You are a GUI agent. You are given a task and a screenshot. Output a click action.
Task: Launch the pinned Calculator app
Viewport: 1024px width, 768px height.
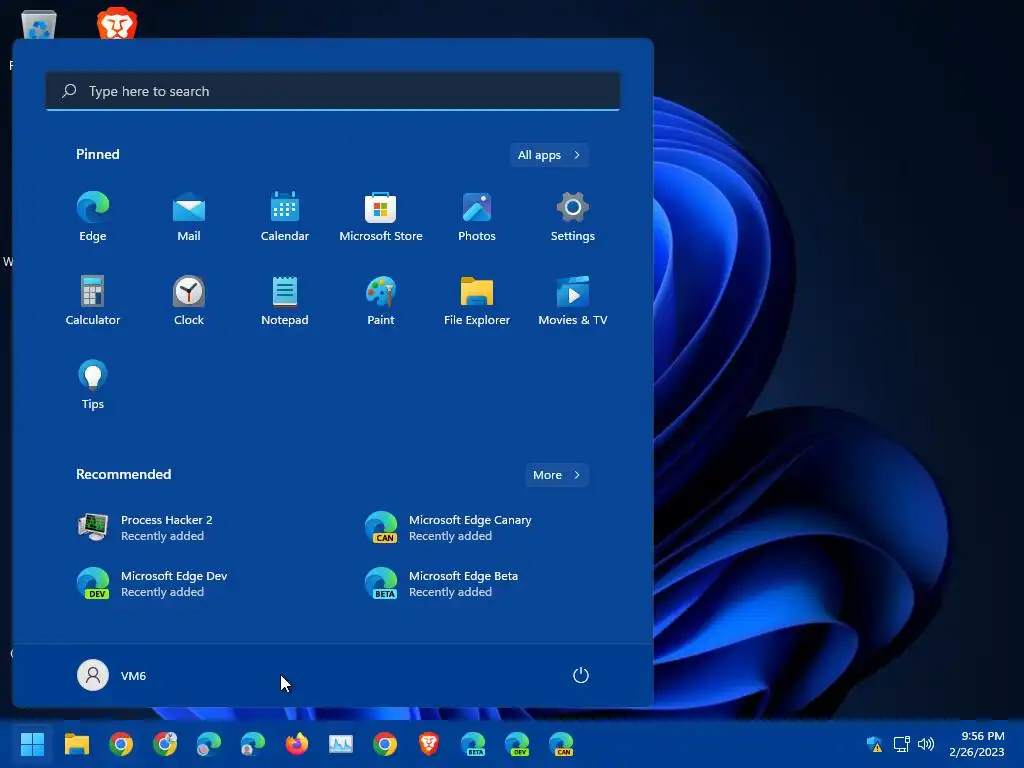(x=93, y=301)
